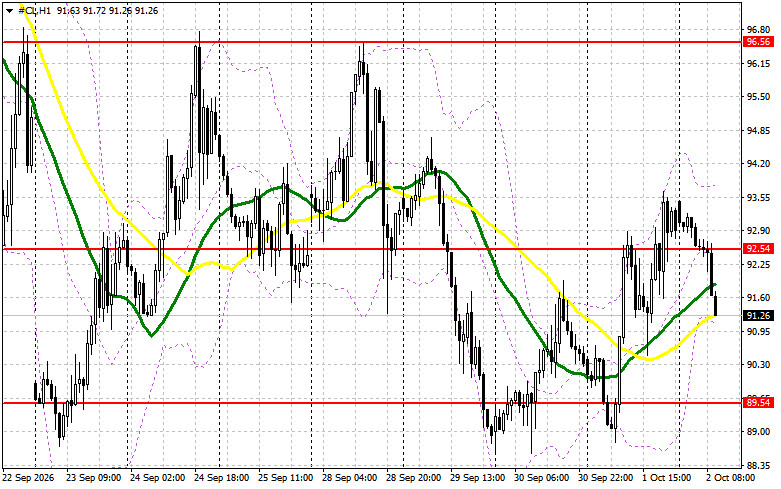Click the 22 Sep 2026 date label
The height and width of the screenshot is (489, 781).
coord(28,478)
